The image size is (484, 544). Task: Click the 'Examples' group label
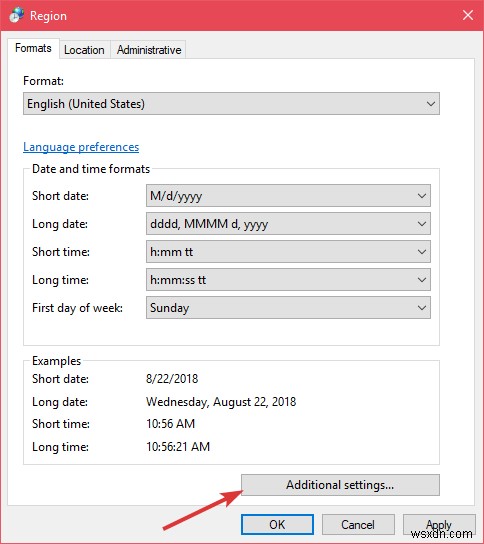coord(56,361)
